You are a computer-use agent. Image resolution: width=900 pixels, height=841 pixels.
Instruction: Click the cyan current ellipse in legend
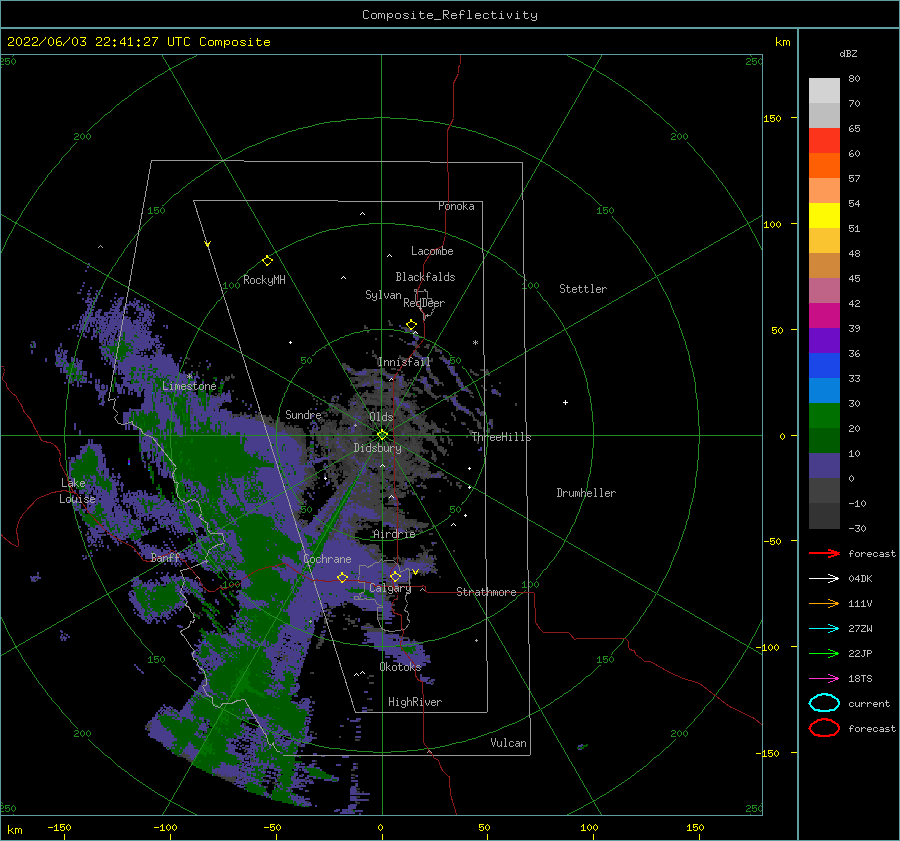(x=824, y=703)
